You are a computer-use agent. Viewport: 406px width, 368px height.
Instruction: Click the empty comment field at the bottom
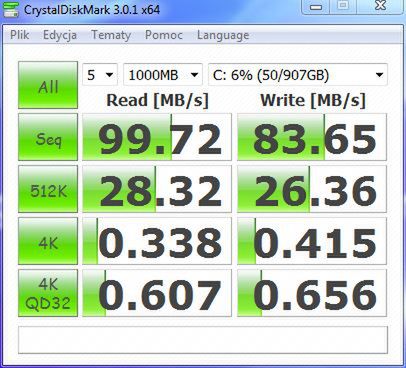pos(203,340)
